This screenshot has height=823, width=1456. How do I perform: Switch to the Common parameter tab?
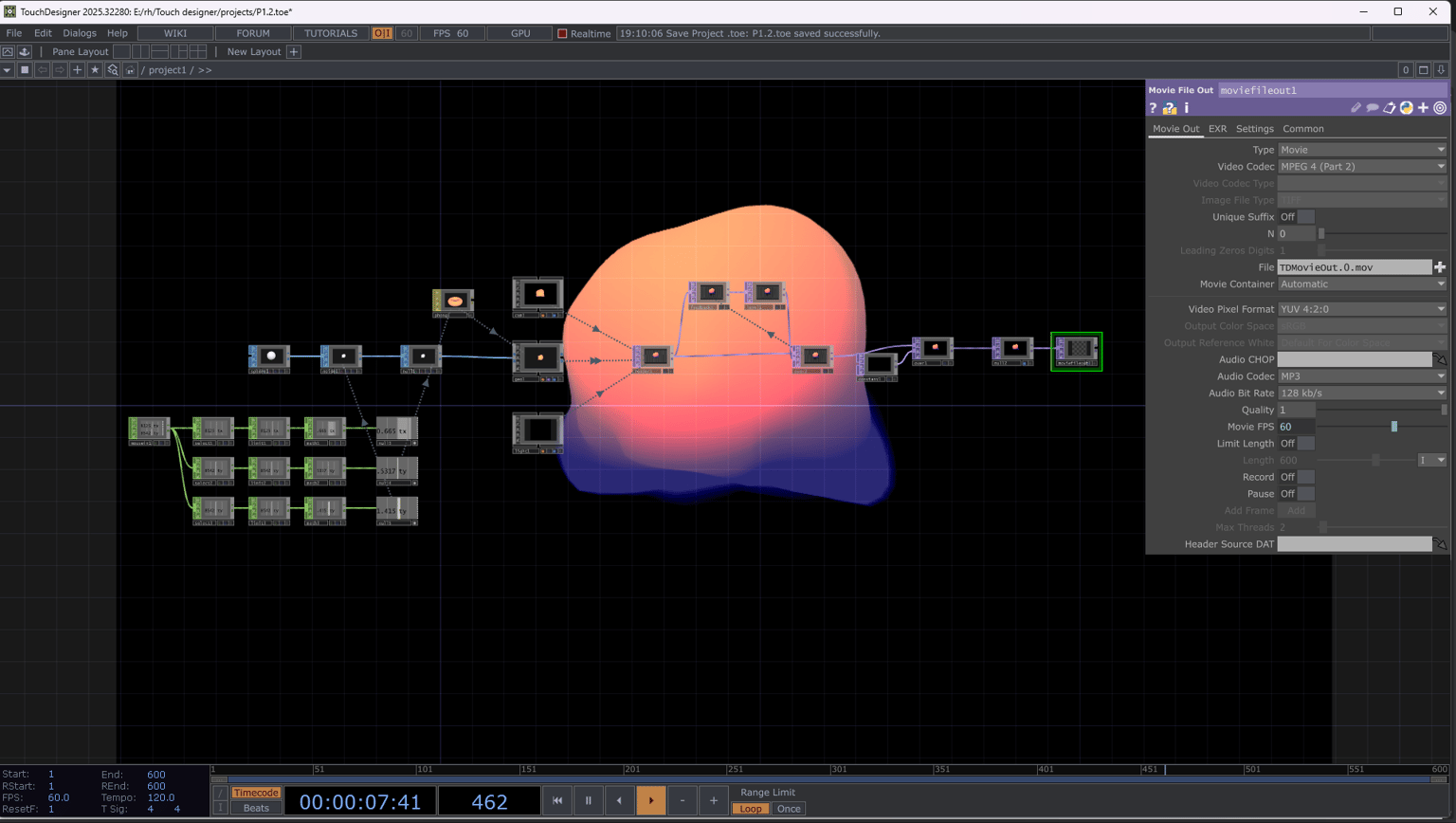[x=1303, y=129]
